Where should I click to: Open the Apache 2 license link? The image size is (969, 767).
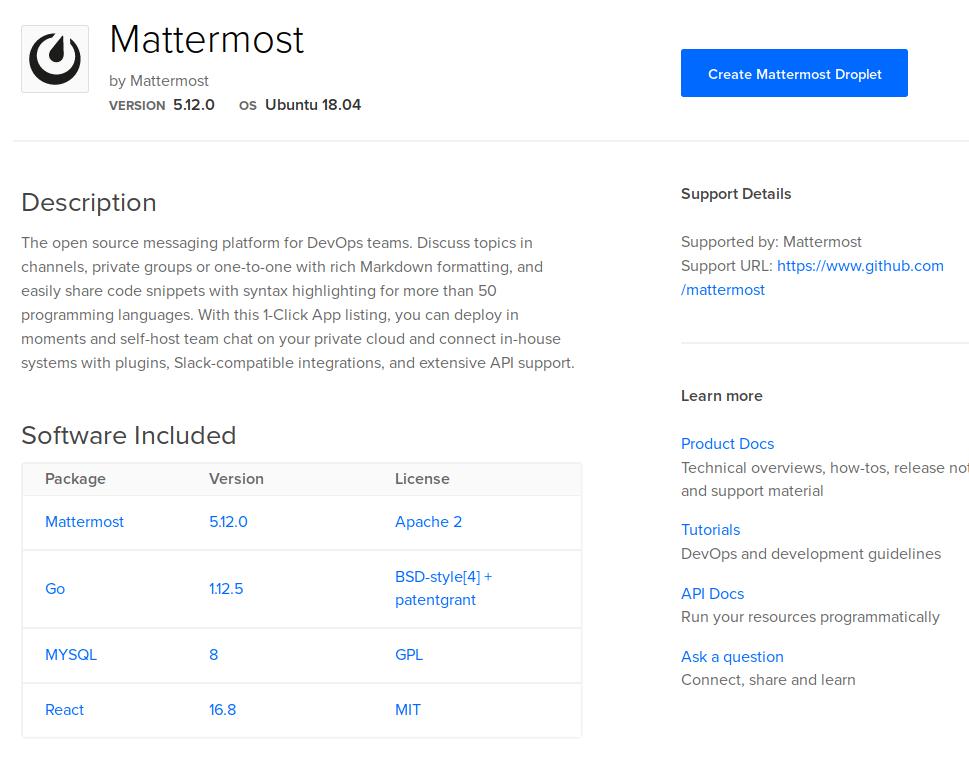[x=428, y=522]
